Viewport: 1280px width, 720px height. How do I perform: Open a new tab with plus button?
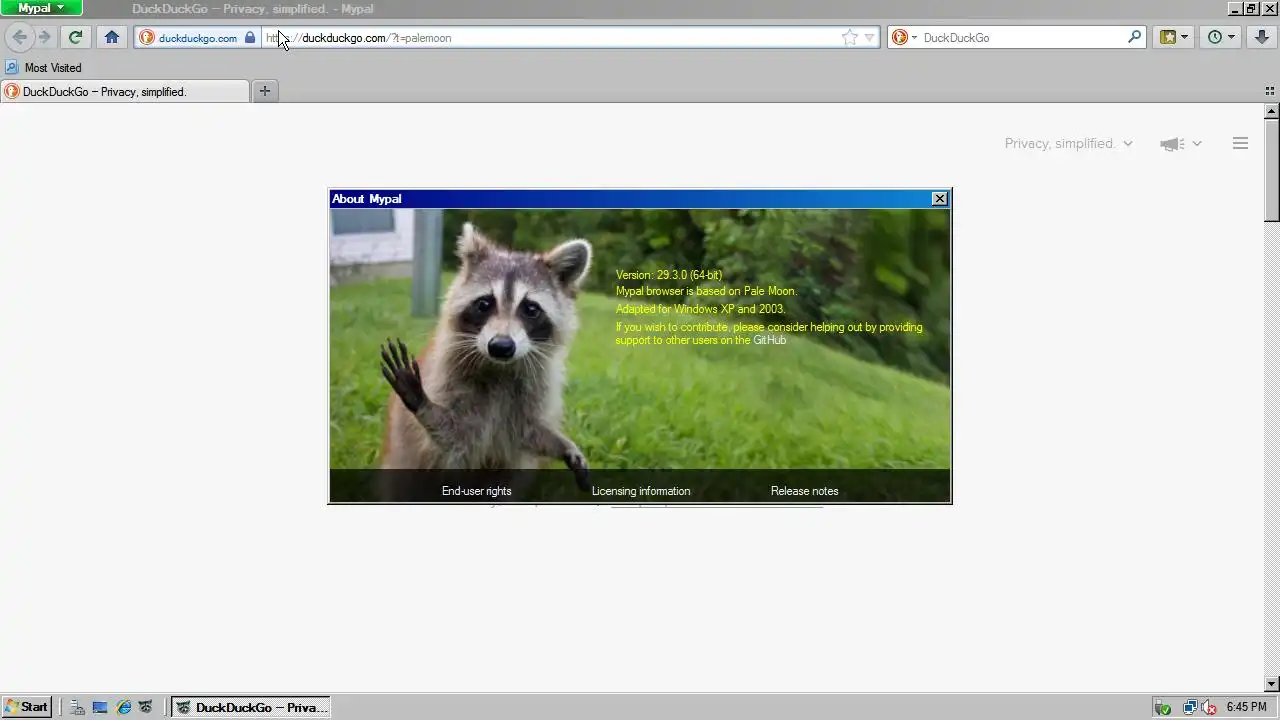click(x=265, y=91)
